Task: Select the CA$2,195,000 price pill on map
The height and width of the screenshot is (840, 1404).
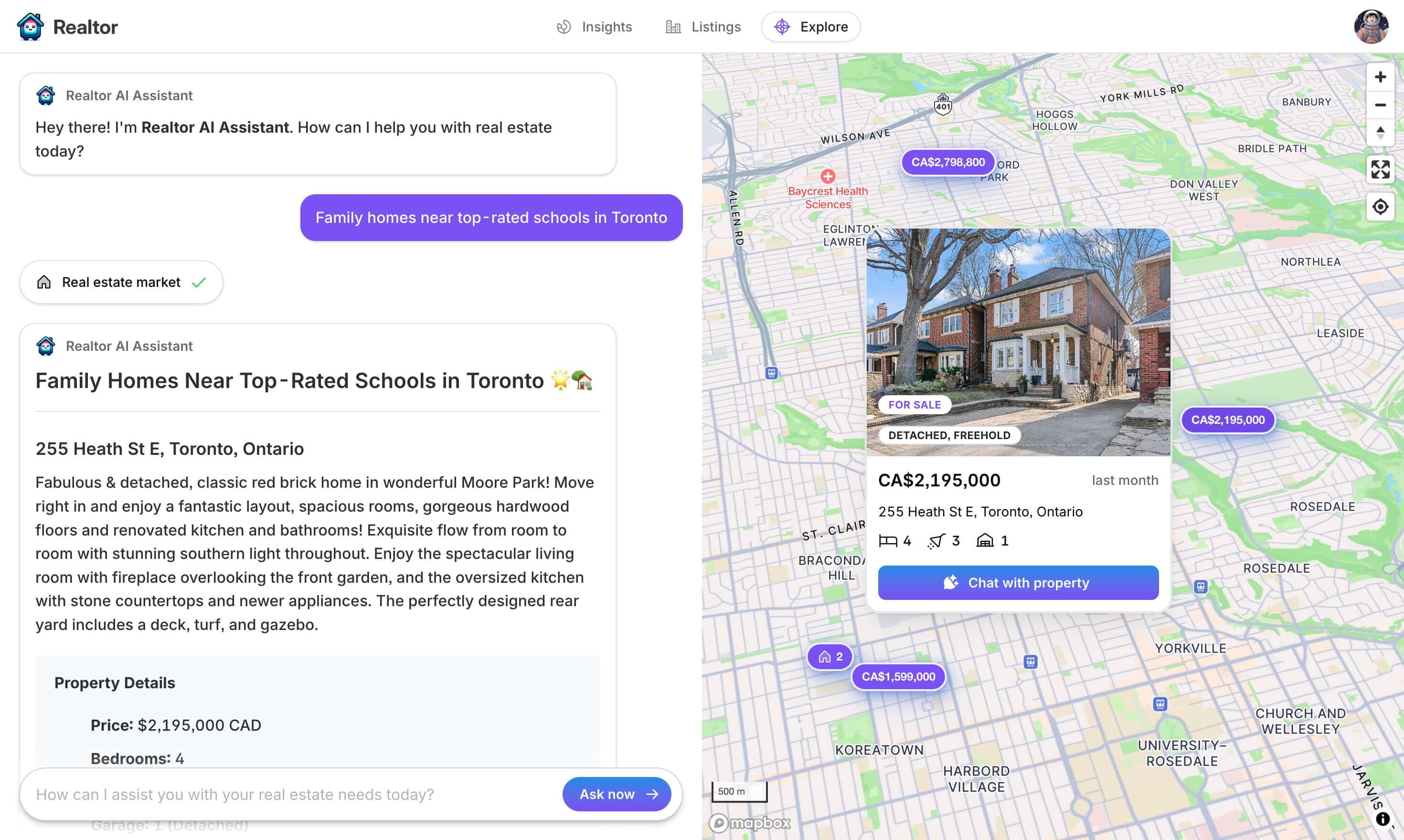Action: pyautogui.click(x=1227, y=420)
